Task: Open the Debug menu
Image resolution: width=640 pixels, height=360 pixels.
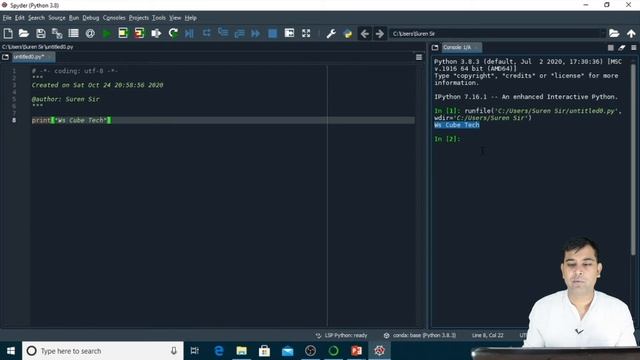Action: [x=91, y=18]
